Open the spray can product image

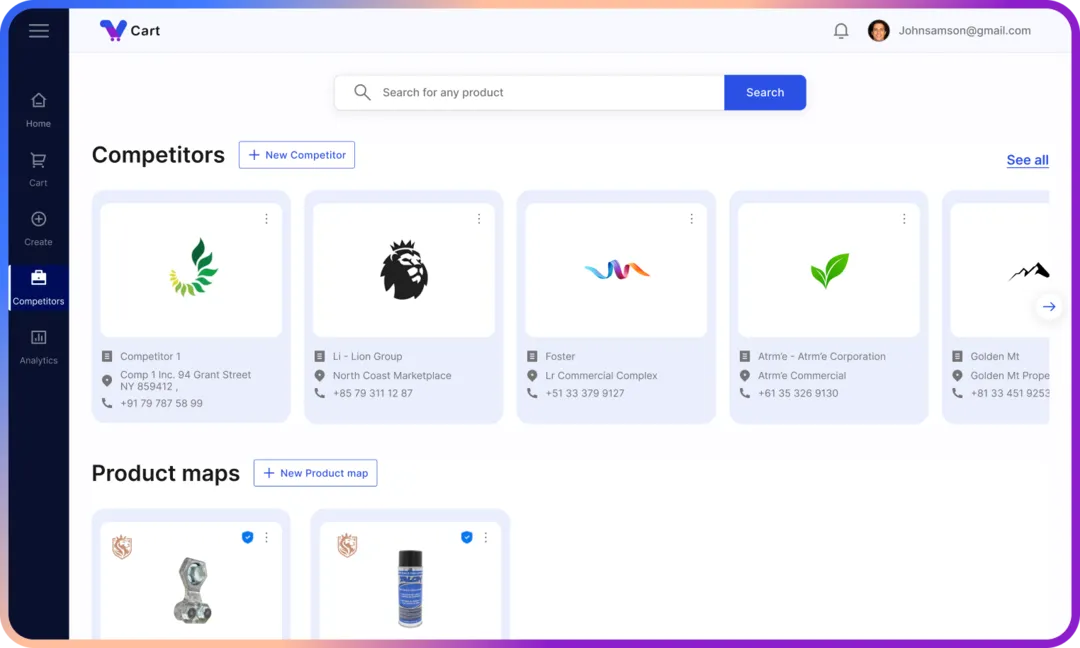tap(410, 589)
